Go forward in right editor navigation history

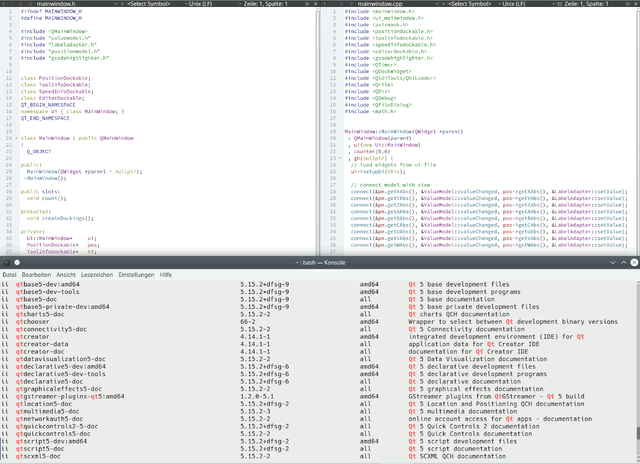click(332, 4)
